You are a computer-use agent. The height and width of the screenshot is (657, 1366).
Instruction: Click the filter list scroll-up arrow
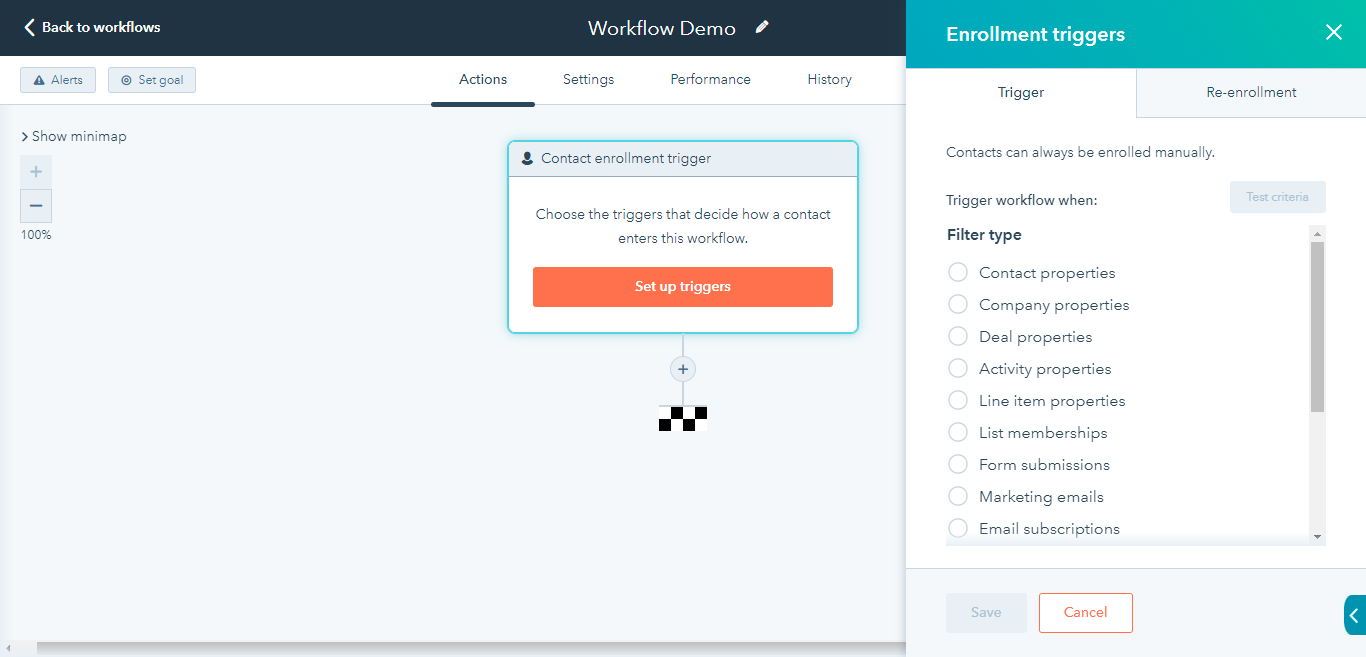pos(1317,233)
